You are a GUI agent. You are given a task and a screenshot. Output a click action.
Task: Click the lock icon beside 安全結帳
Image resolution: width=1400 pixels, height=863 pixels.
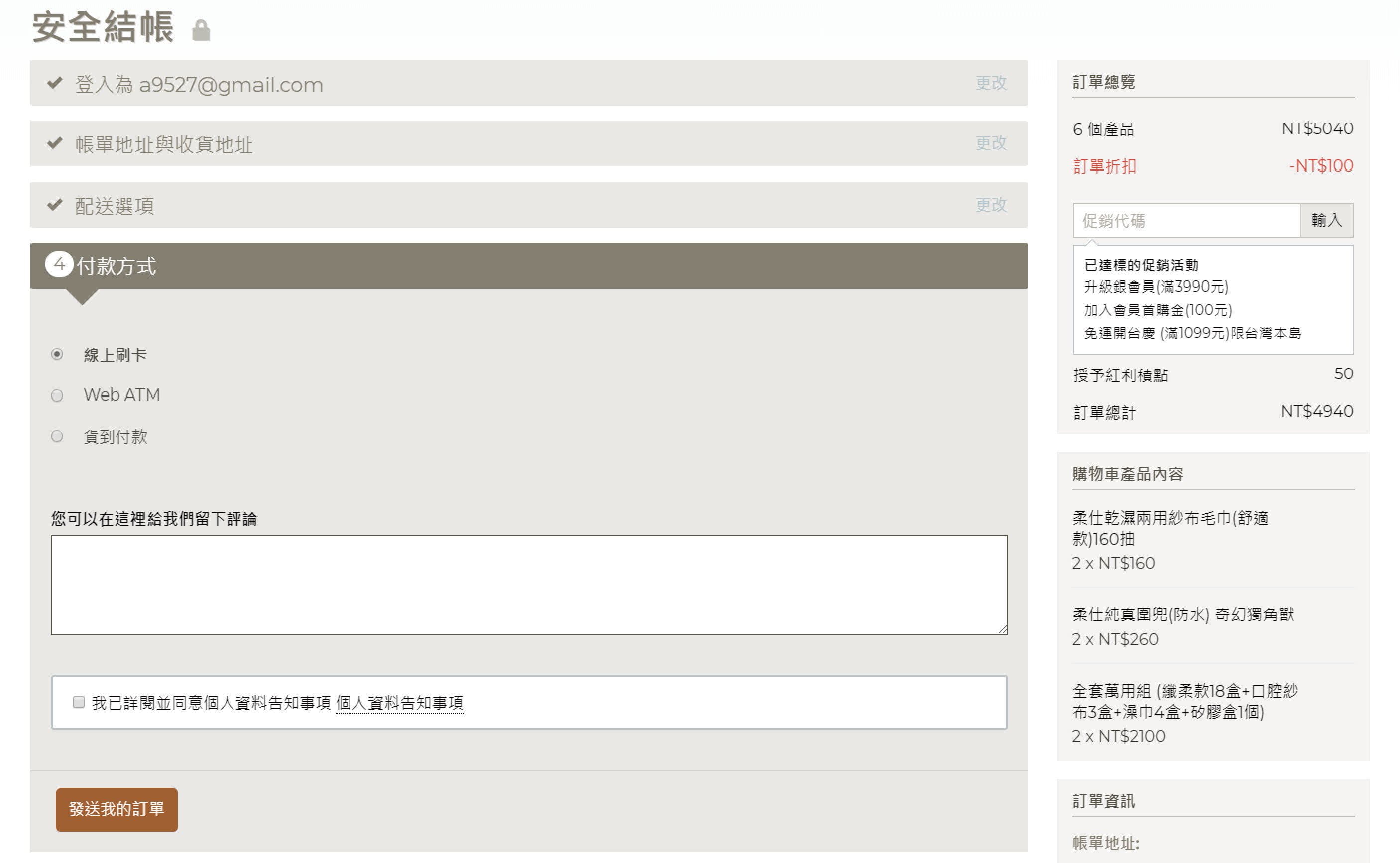200,31
